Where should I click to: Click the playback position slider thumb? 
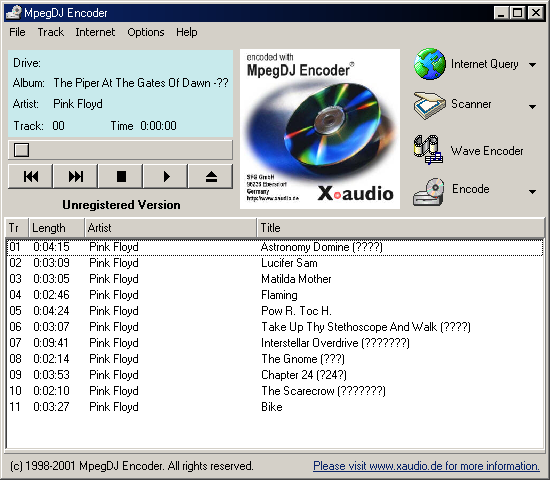coord(21,150)
